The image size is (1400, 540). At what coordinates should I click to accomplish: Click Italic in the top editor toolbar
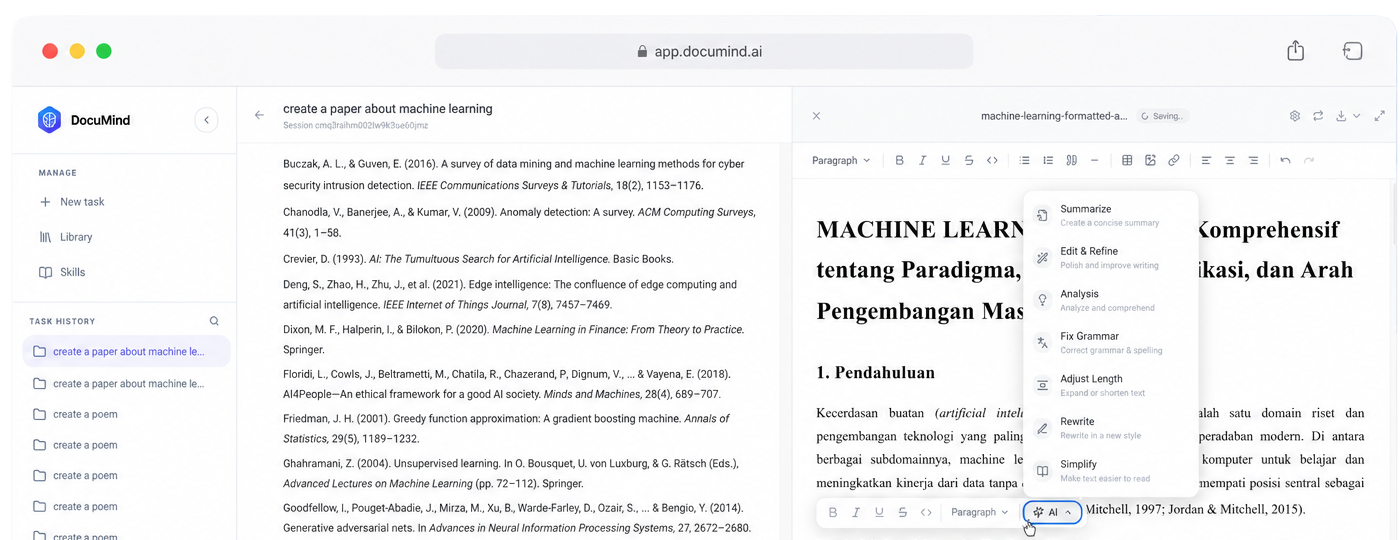(x=922, y=160)
